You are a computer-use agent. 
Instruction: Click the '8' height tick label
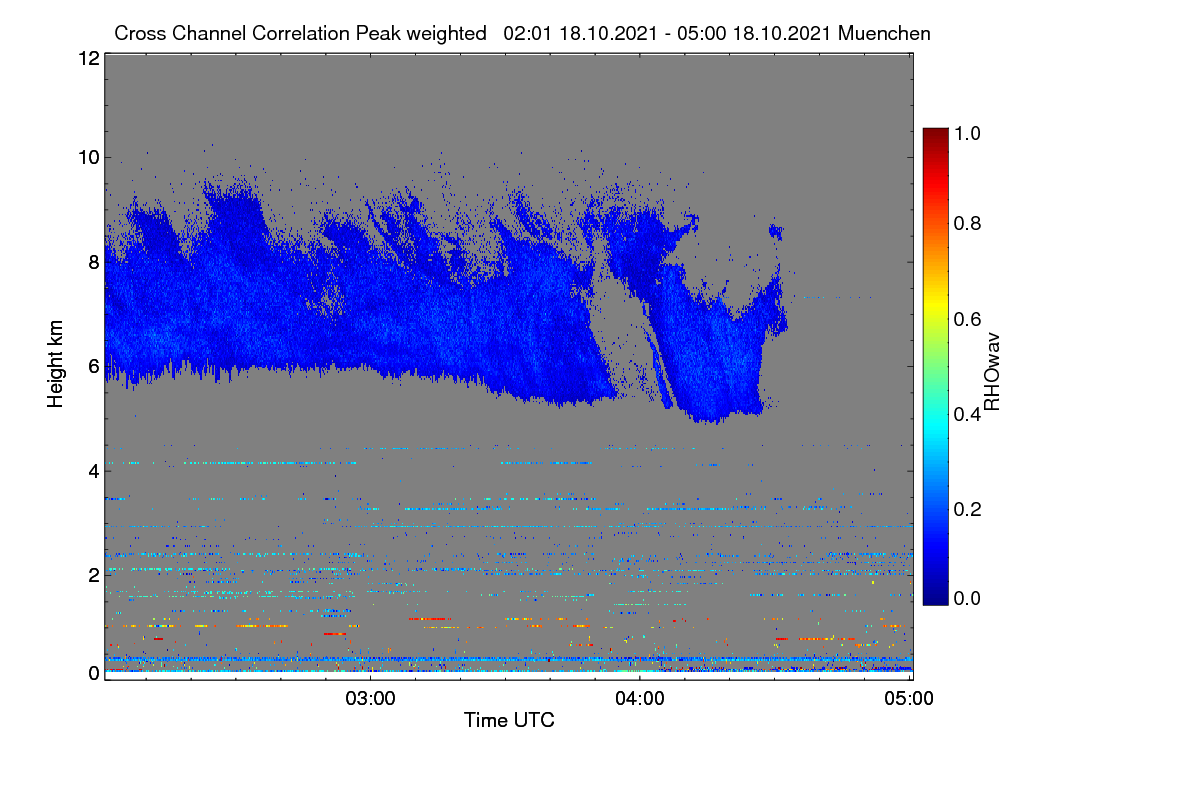click(94, 262)
